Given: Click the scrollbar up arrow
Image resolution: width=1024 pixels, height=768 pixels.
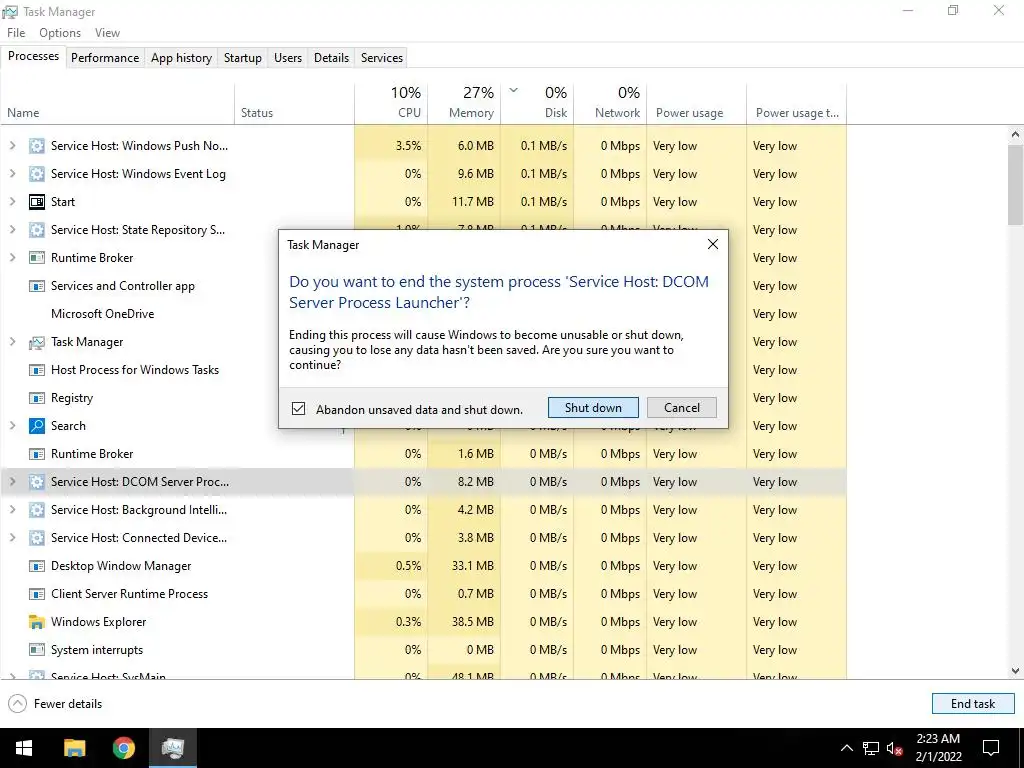Looking at the screenshot, I should click(1015, 135).
